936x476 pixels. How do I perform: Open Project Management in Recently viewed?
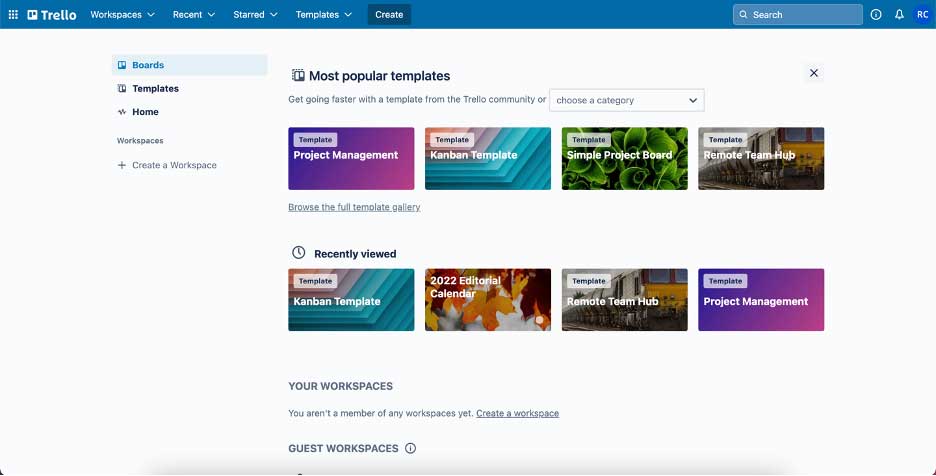coord(761,300)
